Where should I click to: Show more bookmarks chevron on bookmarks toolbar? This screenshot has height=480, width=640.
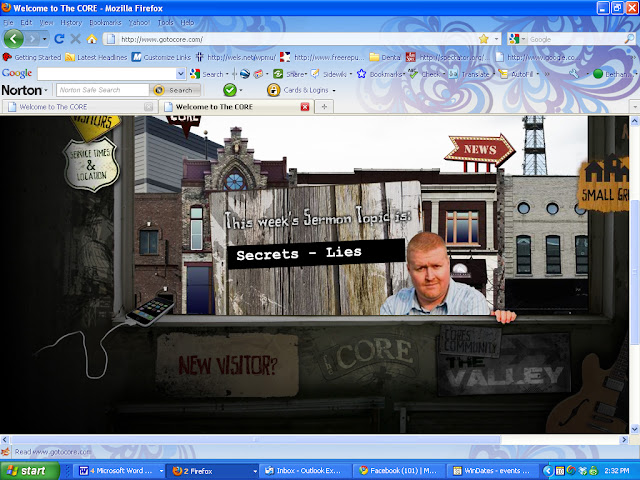coord(635,57)
